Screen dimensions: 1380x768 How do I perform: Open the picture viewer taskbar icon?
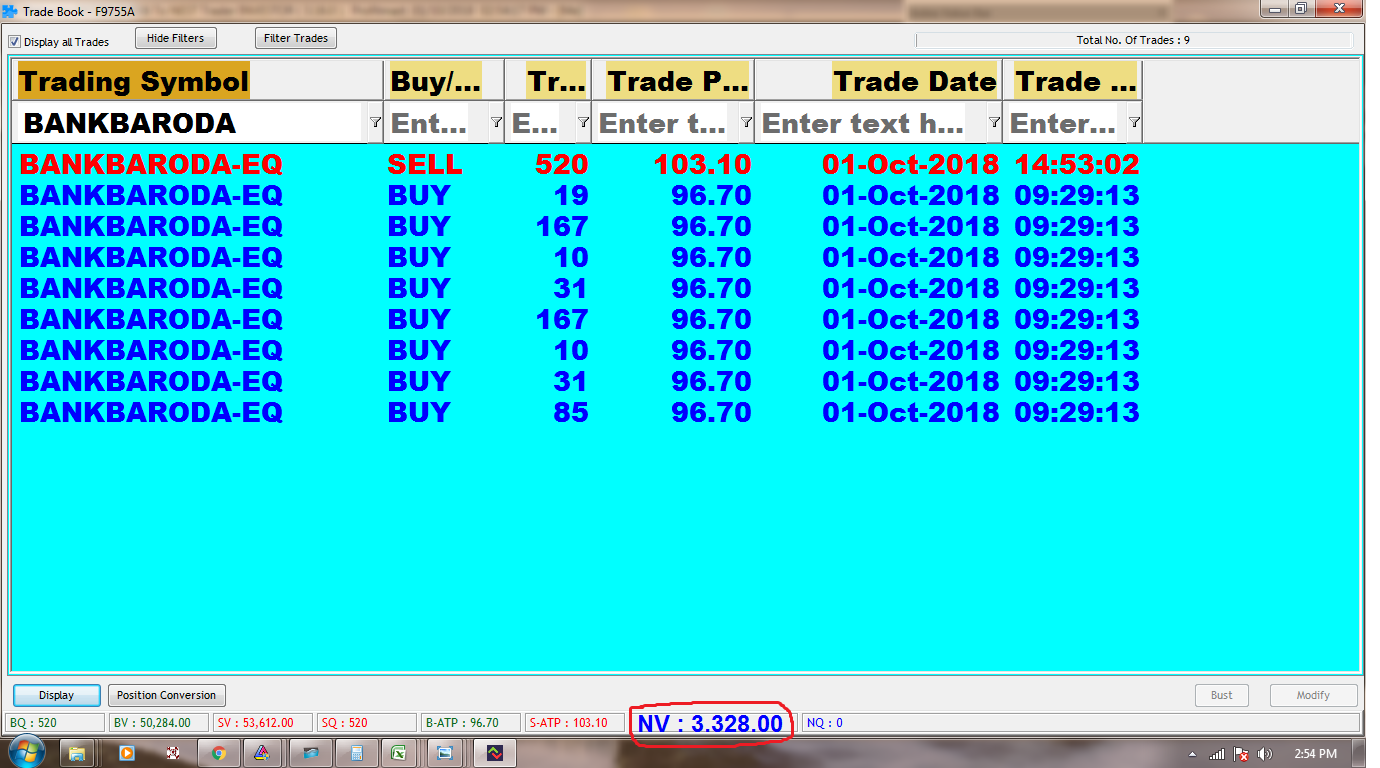[x=445, y=752]
